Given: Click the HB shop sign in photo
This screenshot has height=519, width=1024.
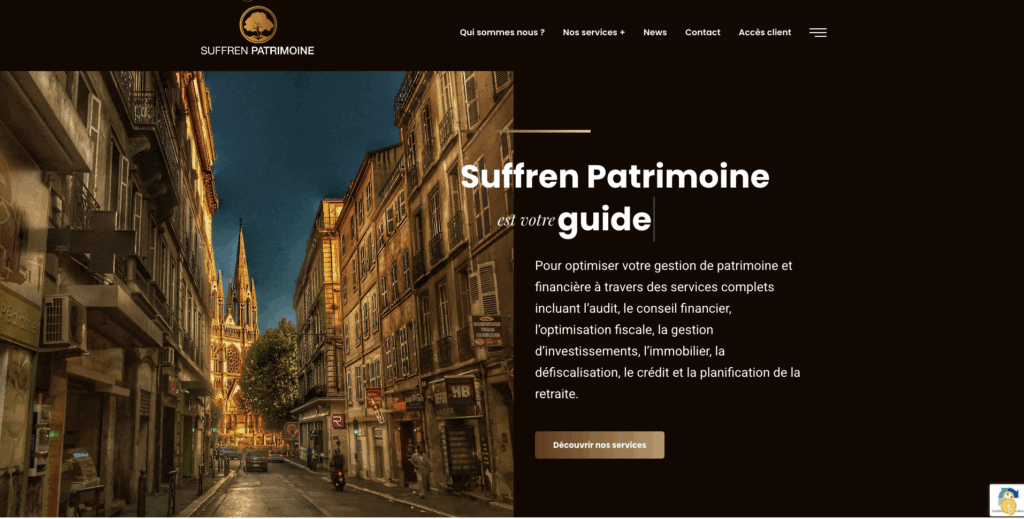Looking at the screenshot, I should [x=460, y=391].
